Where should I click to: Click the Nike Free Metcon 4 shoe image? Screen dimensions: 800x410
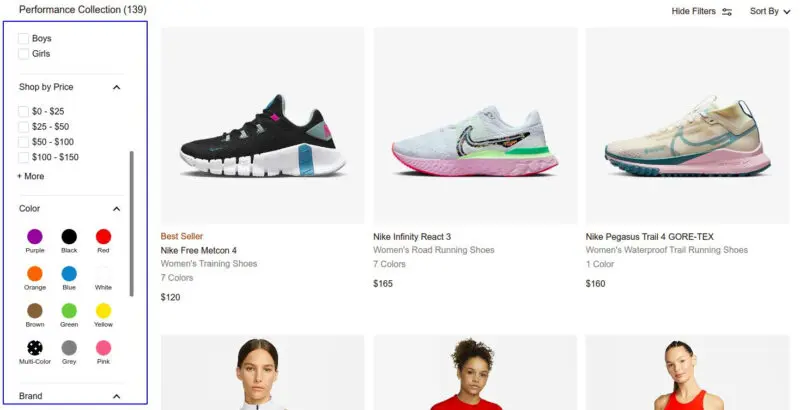[x=263, y=125]
